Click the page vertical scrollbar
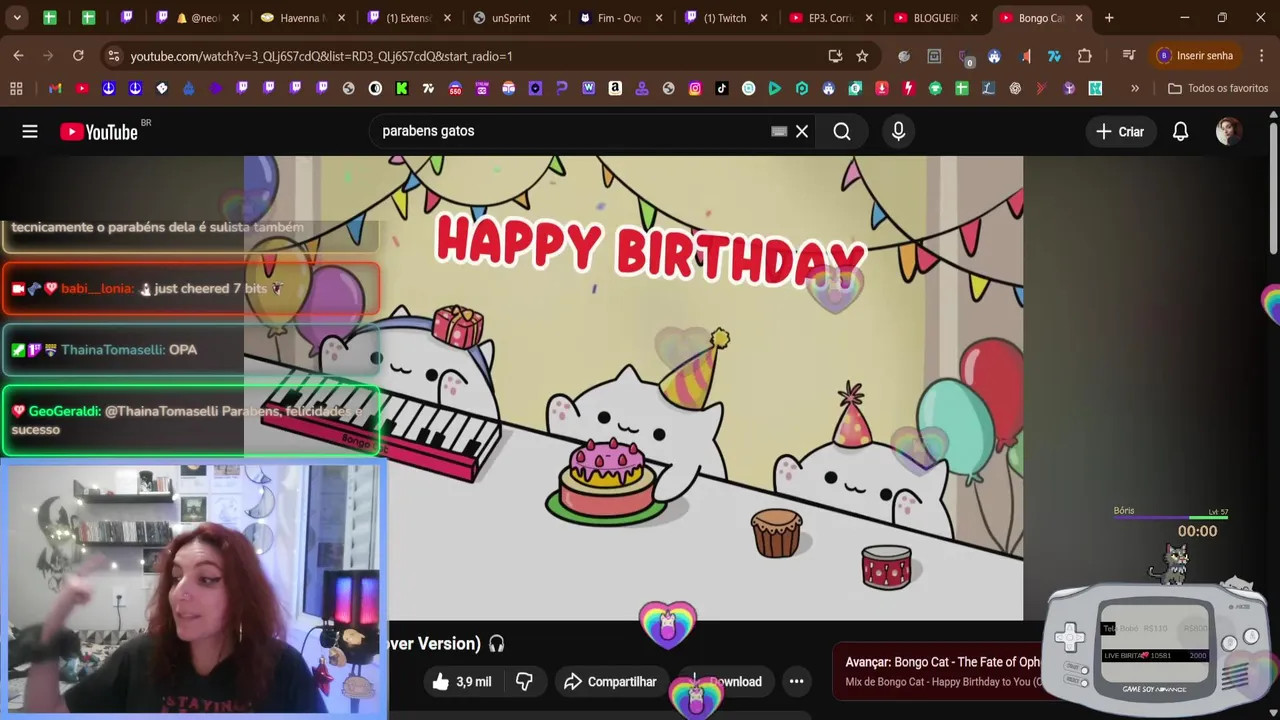Viewport: 1280px width, 720px height. pyautogui.click(x=1272, y=190)
